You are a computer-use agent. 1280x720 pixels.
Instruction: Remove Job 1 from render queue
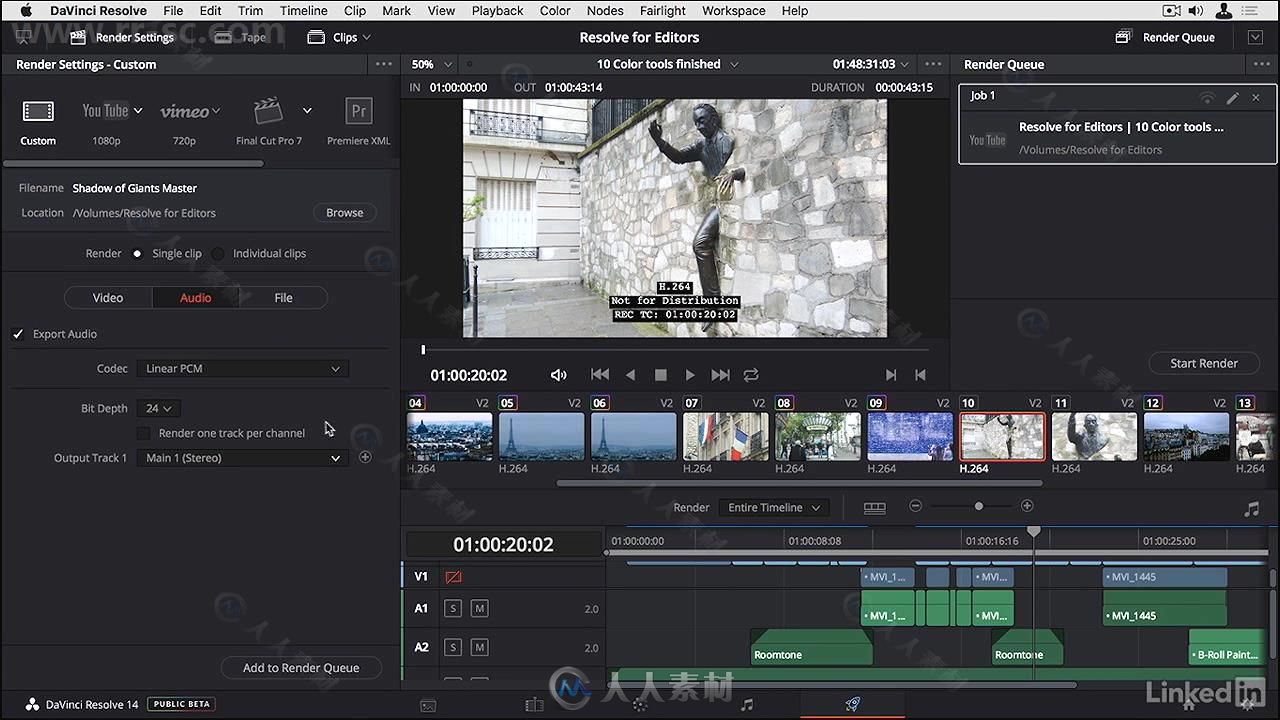click(1256, 97)
